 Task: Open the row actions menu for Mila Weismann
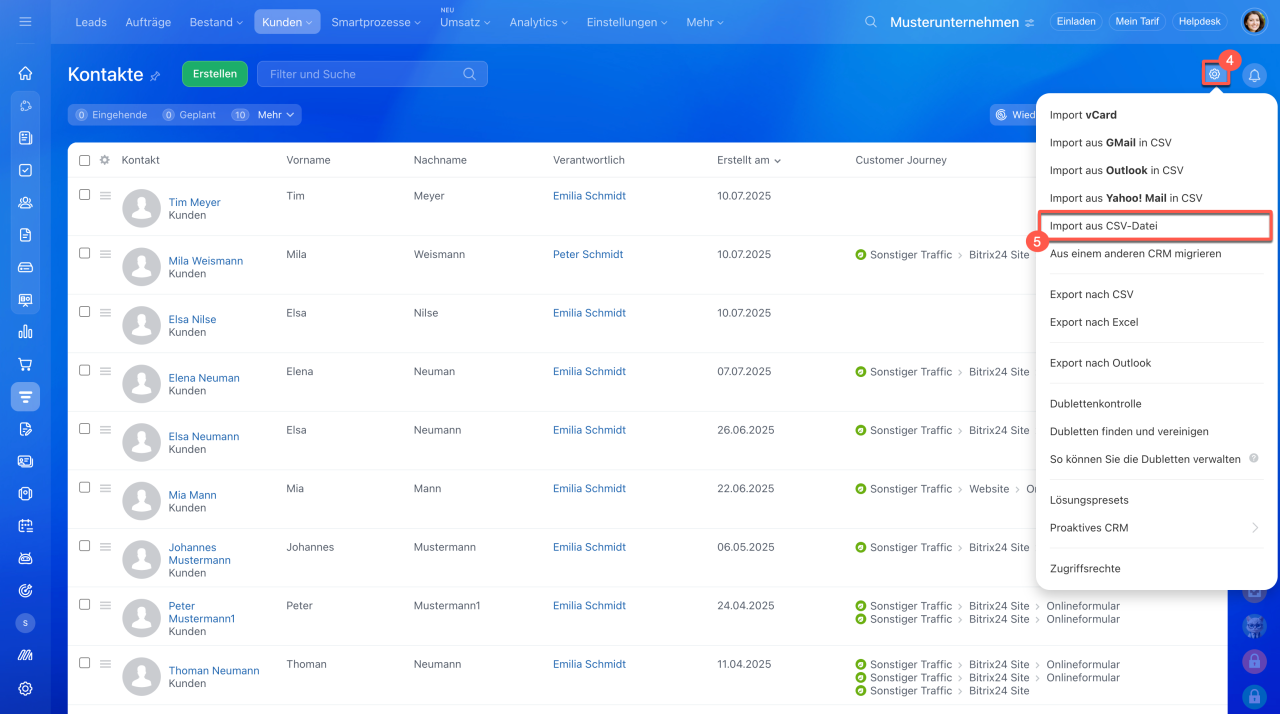point(105,254)
